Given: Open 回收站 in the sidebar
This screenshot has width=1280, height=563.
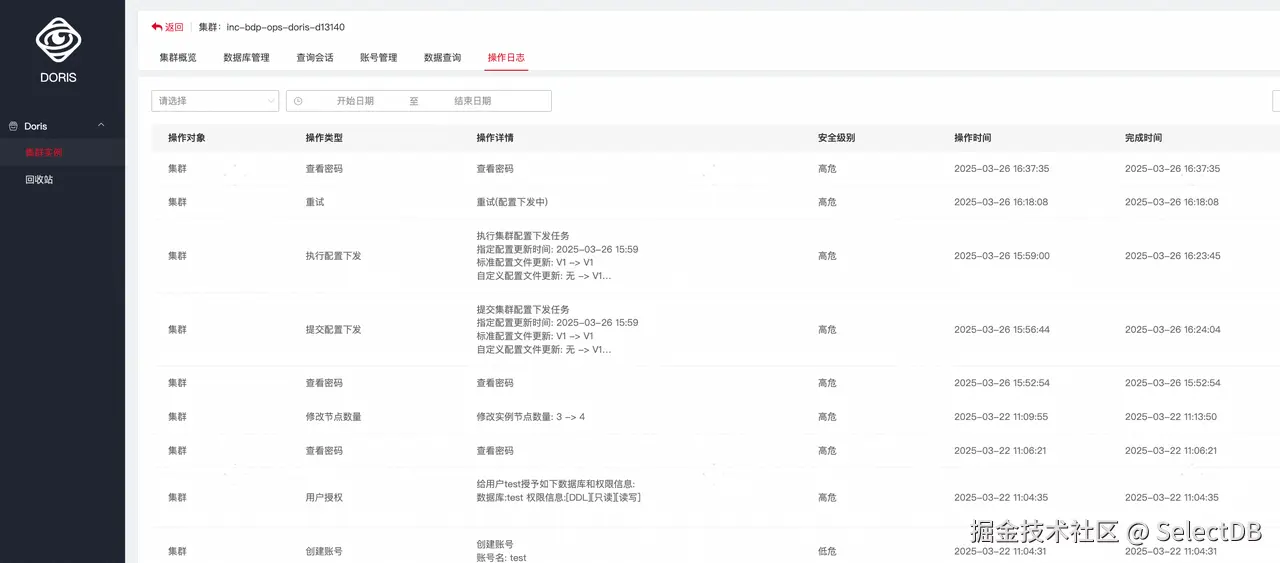Looking at the screenshot, I should (x=39, y=180).
